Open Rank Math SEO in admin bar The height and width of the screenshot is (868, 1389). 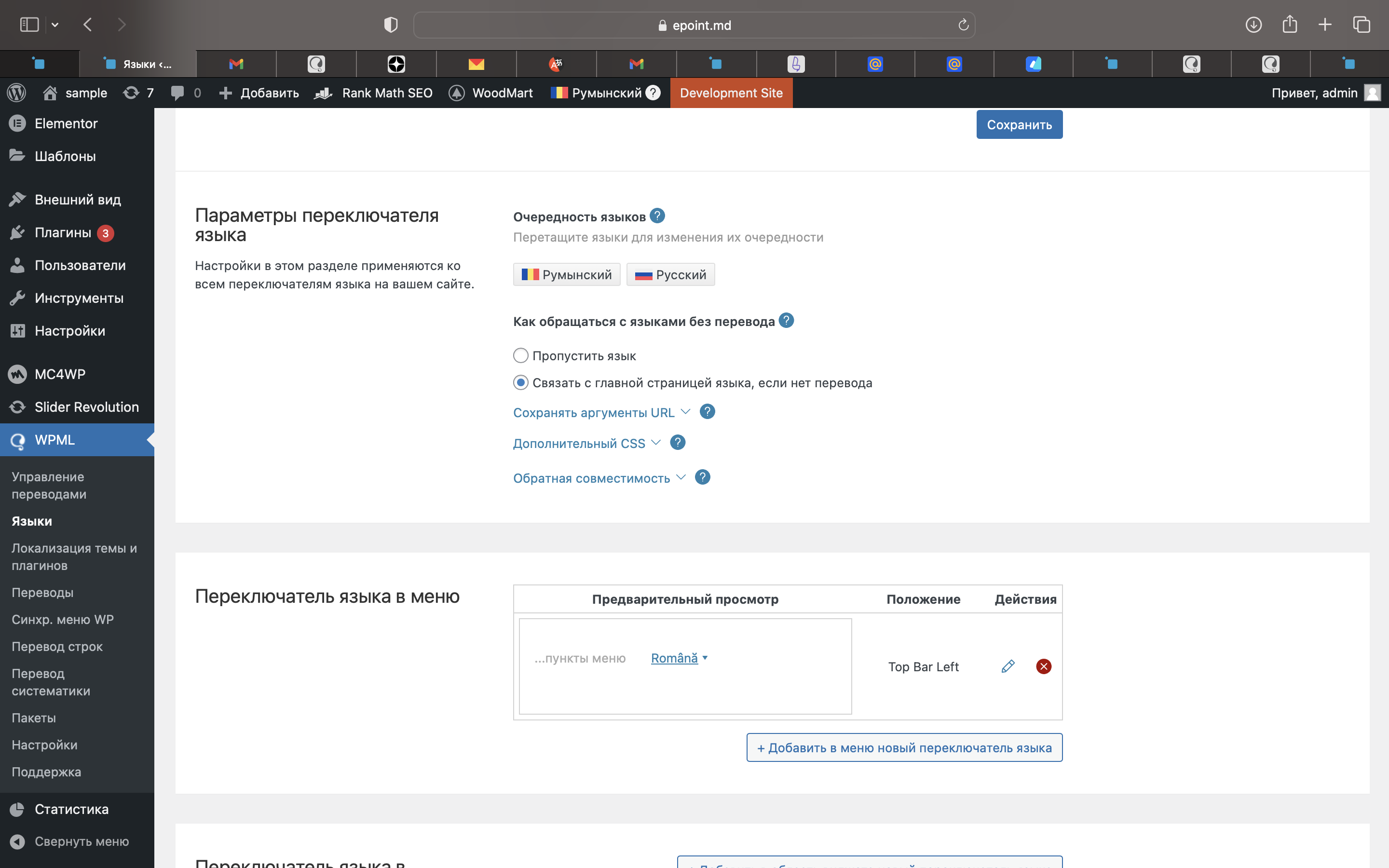[x=374, y=93]
